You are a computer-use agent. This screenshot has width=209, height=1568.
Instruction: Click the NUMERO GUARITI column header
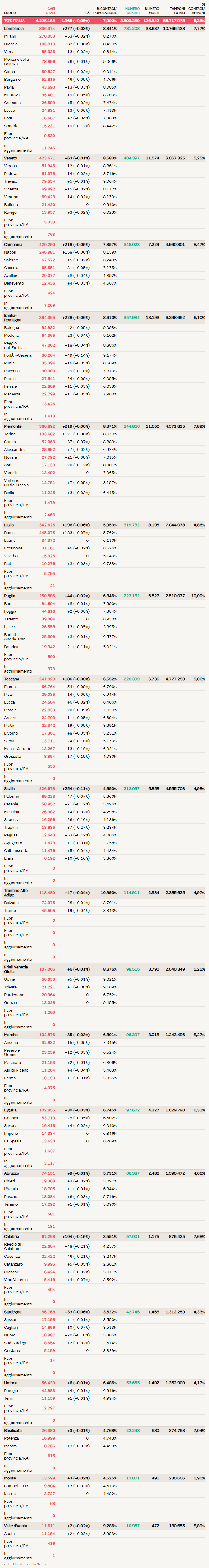(x=132, y=11)
